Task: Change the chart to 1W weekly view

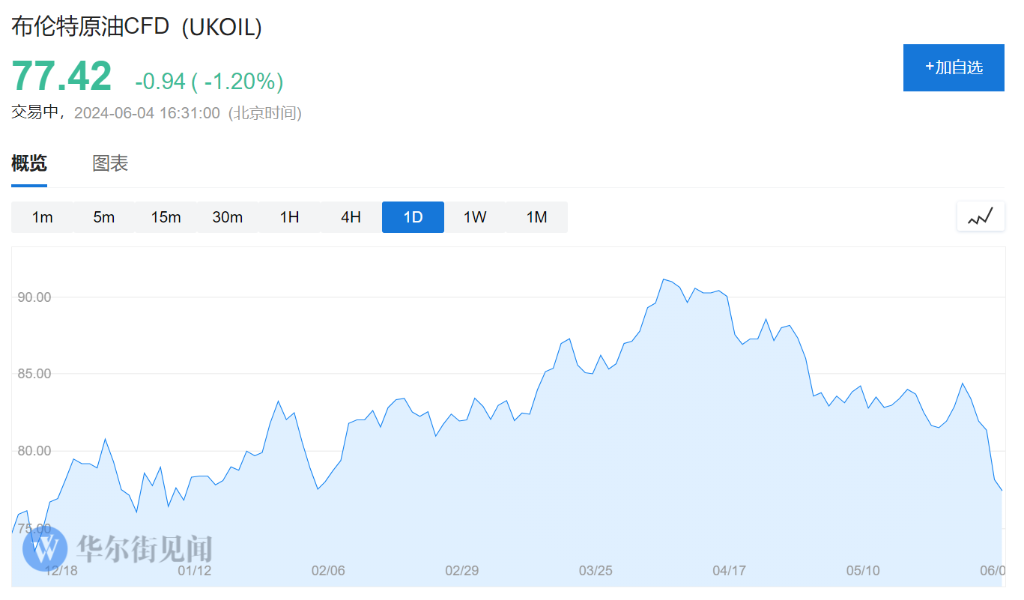Action: [475, 217]
